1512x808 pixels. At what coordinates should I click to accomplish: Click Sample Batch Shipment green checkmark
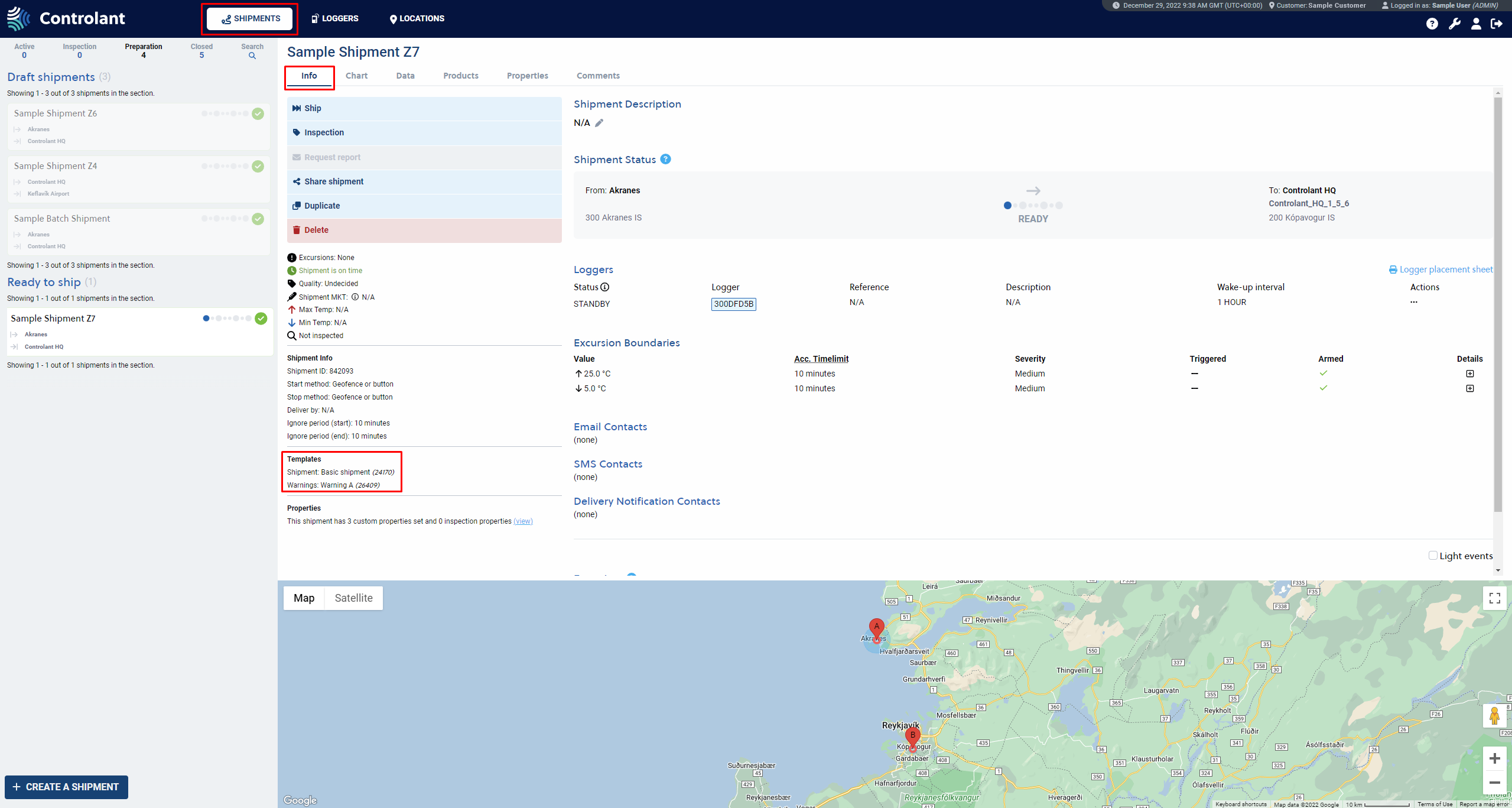[258, 219]
